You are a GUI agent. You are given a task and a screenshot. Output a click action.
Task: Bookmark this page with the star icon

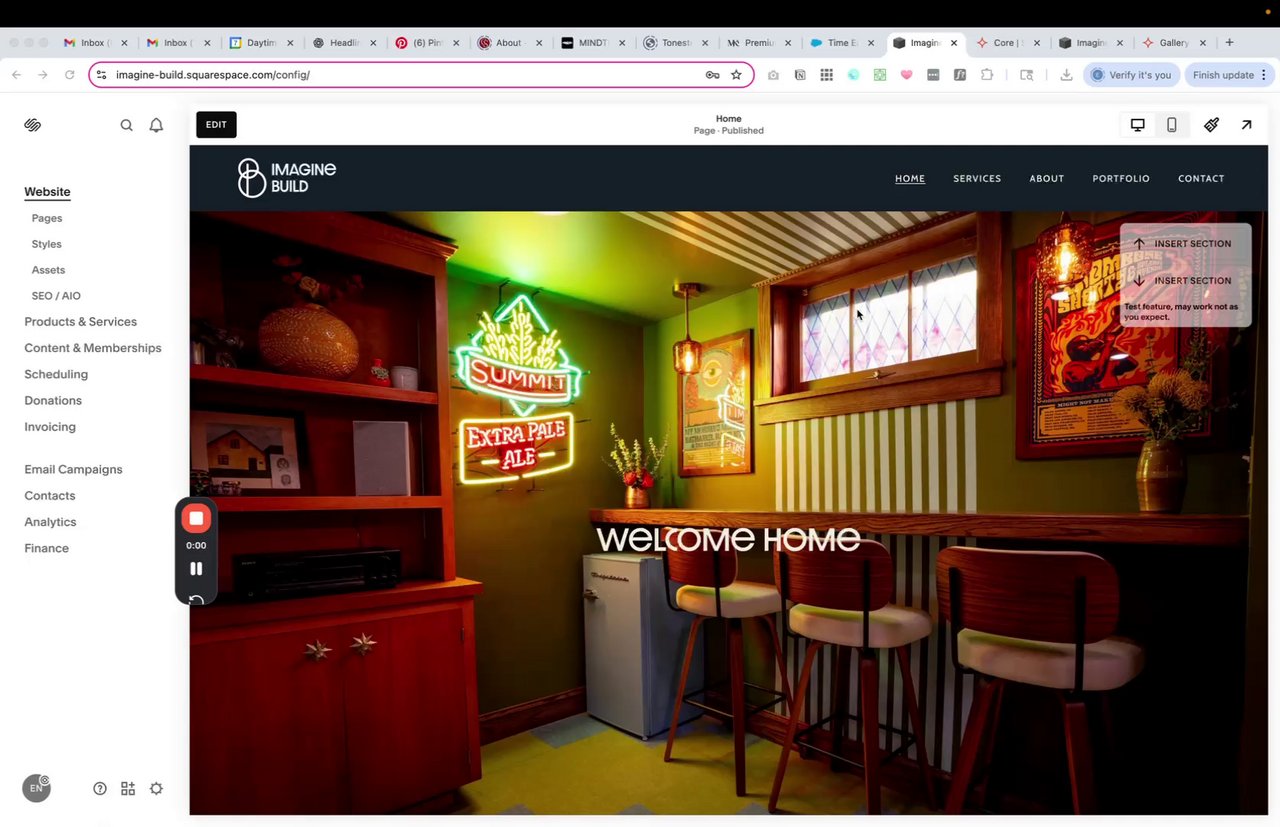click(x=736, y=75)
